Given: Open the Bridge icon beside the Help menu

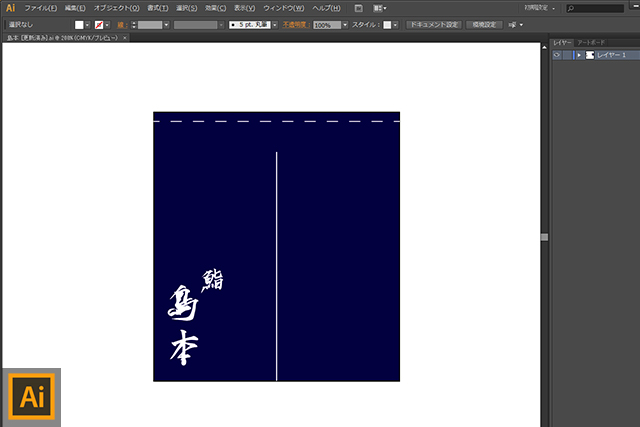Looking at the screenshot, I should click(359, 8).
